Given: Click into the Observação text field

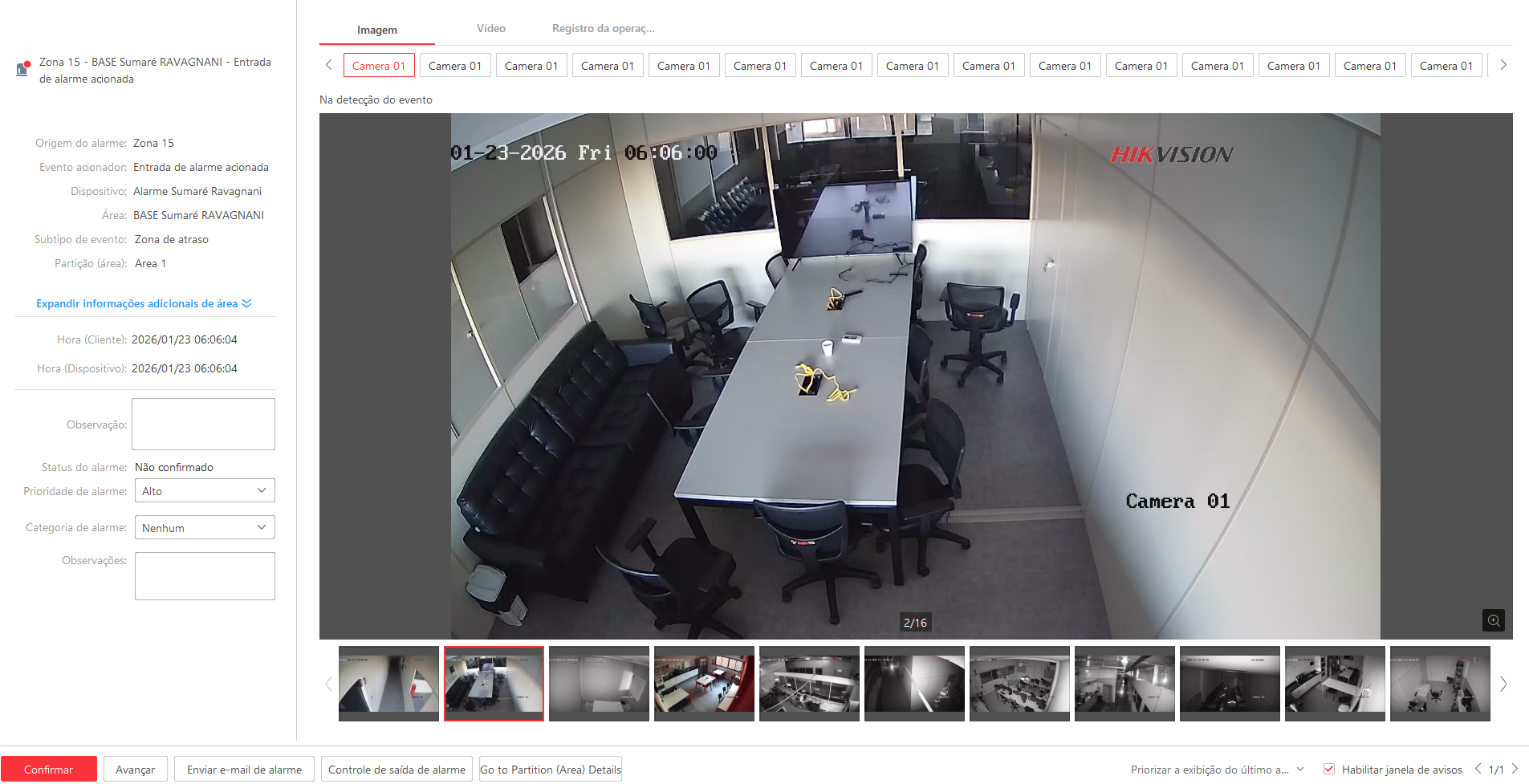Looking at the screenshot, I should [x=203, y=424].
